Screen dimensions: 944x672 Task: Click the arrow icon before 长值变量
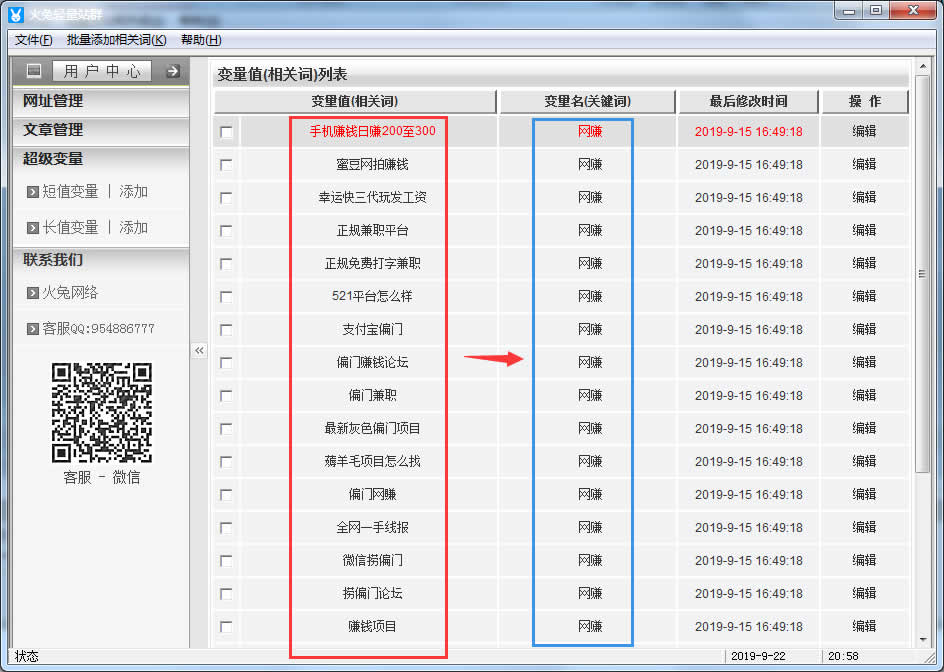(x=33, y=228)
